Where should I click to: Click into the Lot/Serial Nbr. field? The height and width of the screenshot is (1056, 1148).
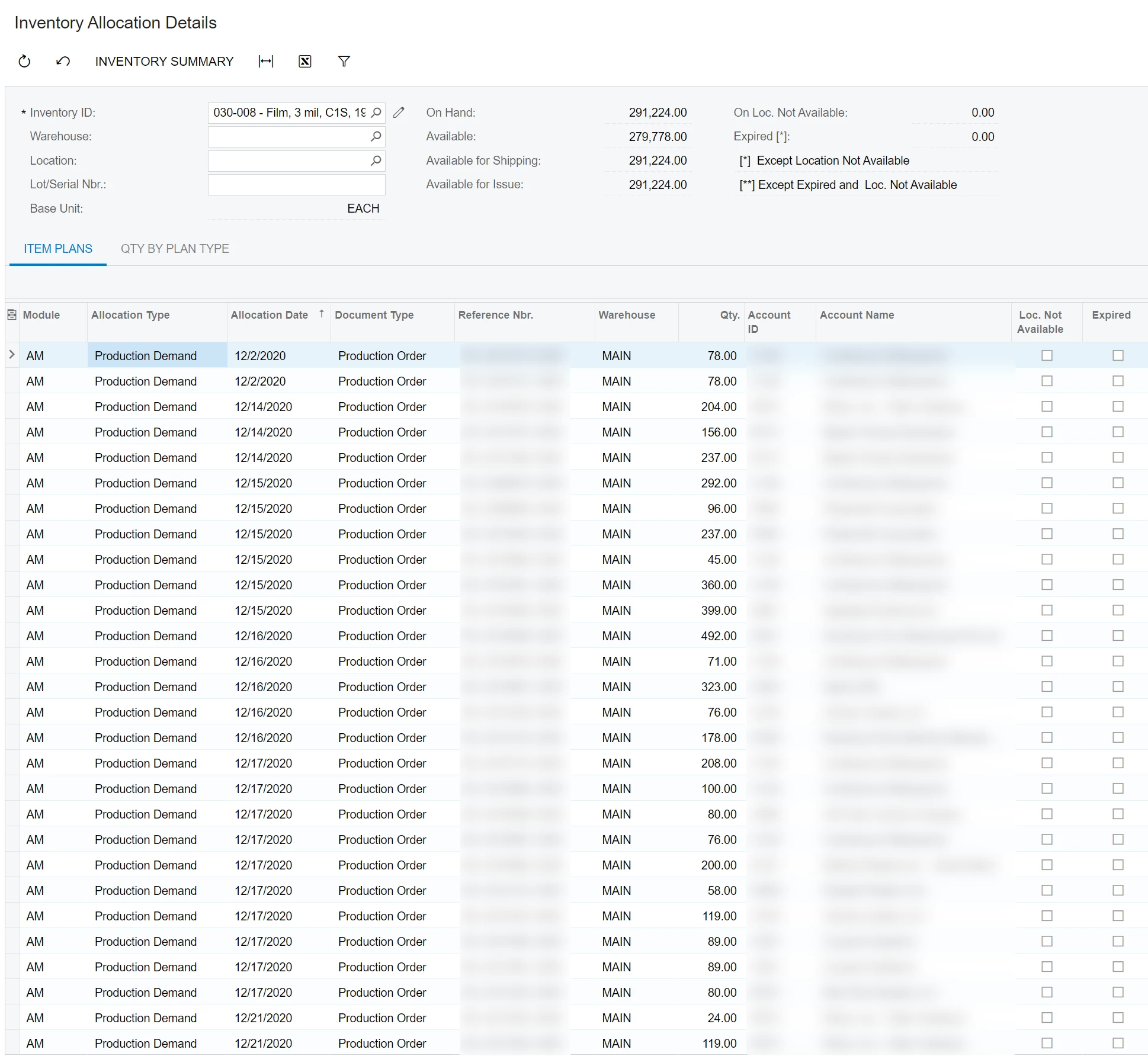pos(296,185)
